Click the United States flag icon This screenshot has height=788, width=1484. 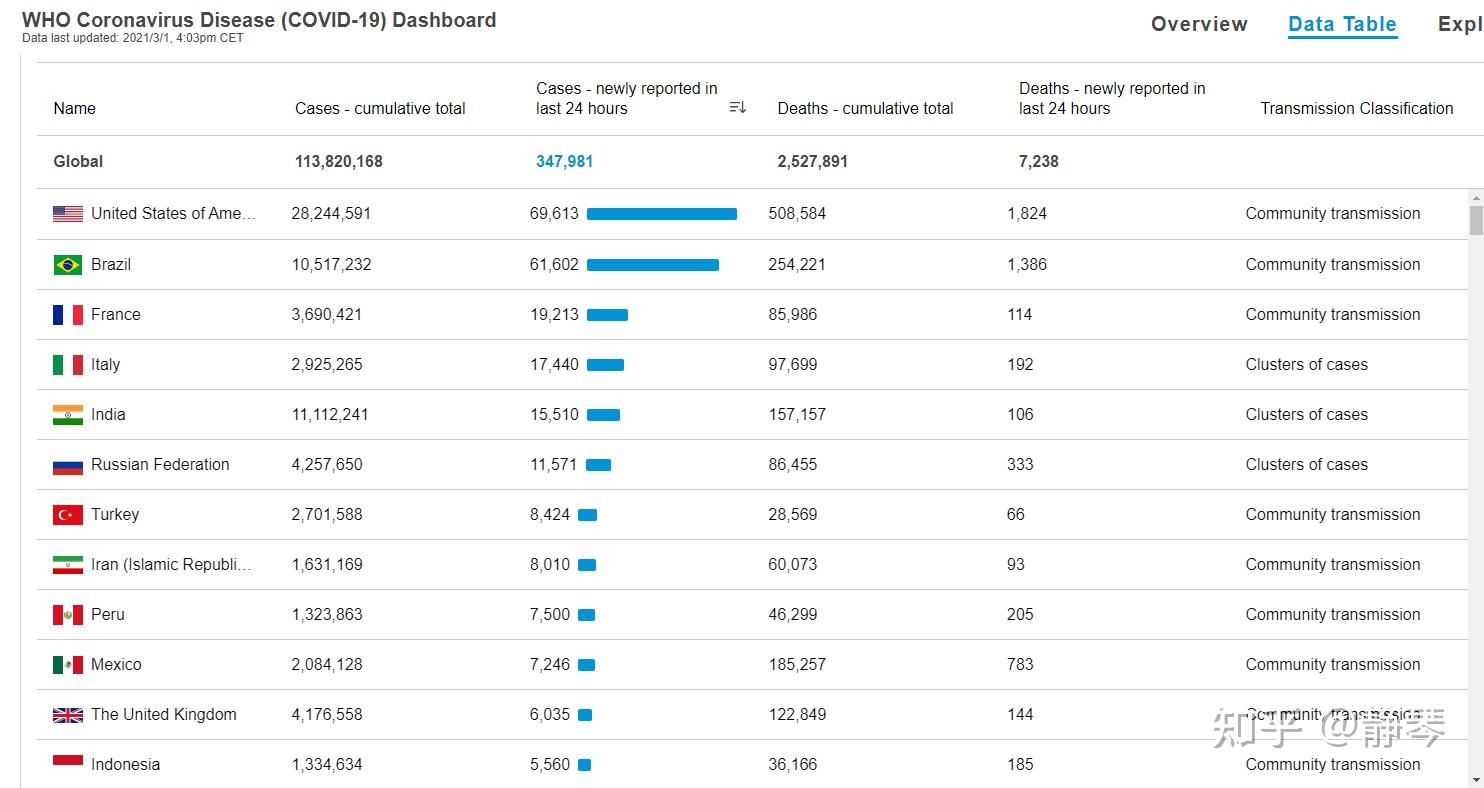68,214
